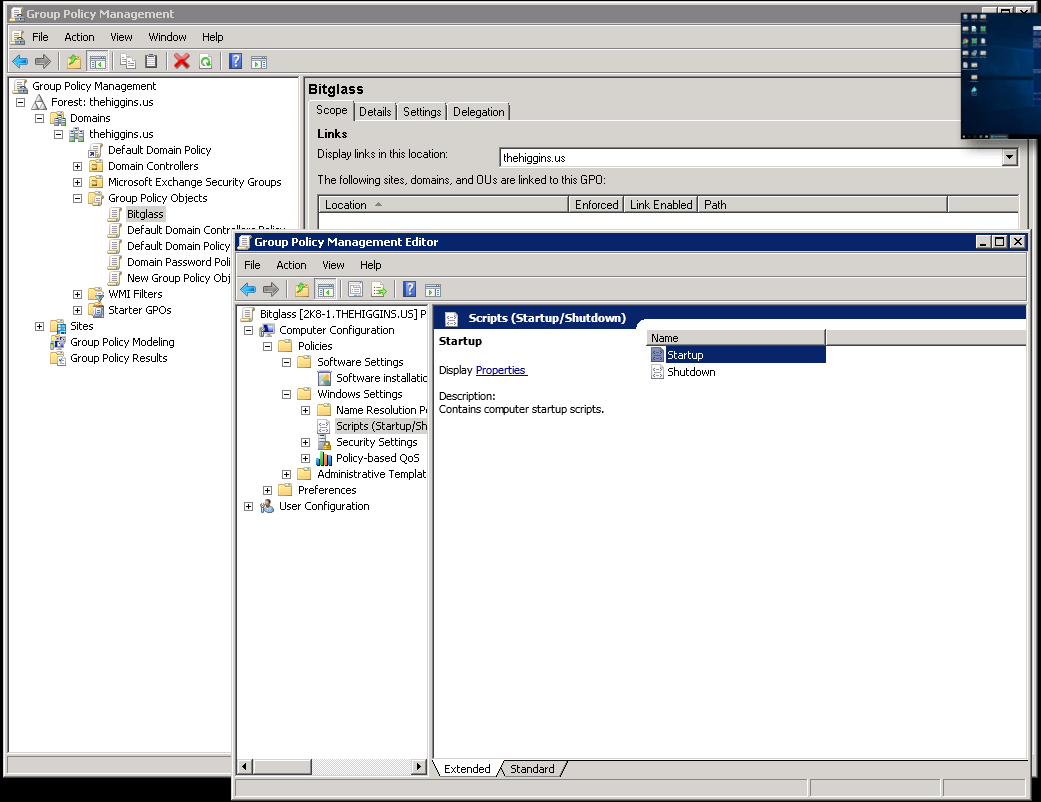The image size is (1041, 802).
Task: Switch to the Settings tab for Bitglass
Action: (421, 111)
